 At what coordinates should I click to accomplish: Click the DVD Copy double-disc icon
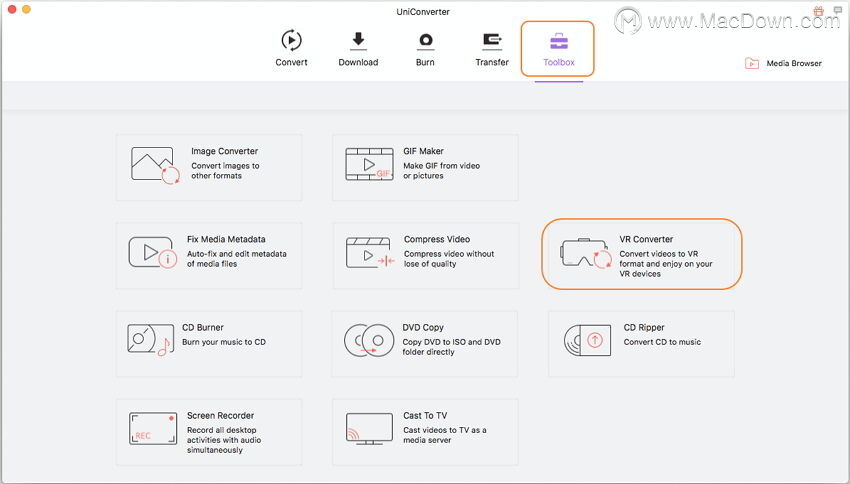point(369,341)
